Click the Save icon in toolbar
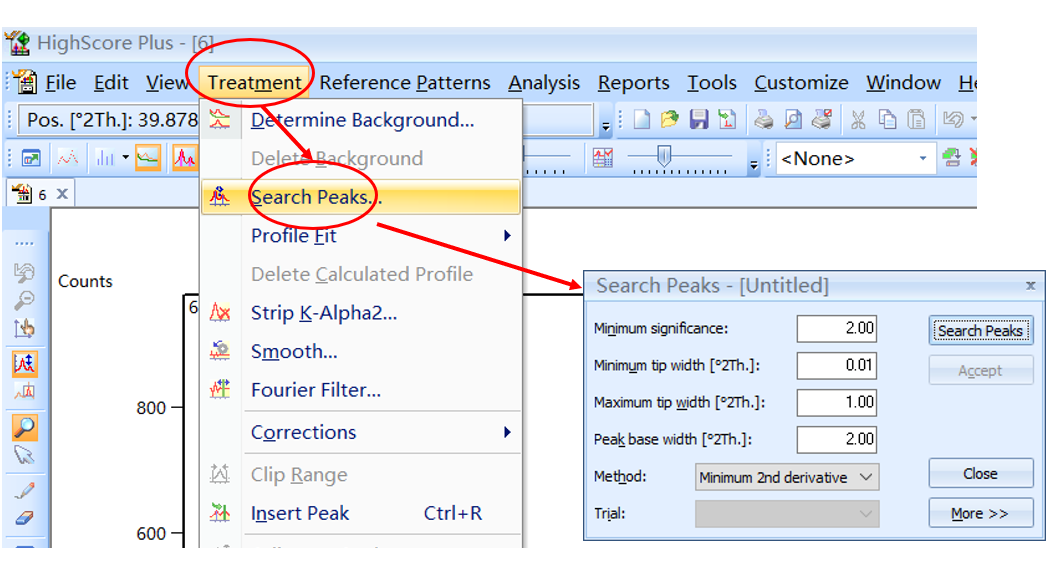Image resolution: width=1050 pixels, height=561 pixels. pos(699,121)
